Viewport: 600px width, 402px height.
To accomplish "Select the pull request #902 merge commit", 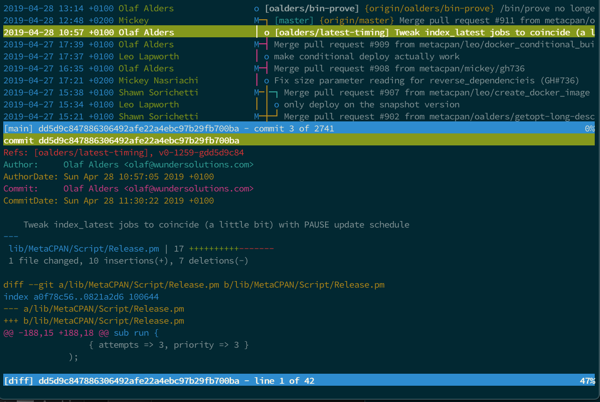I will point(420,116).
